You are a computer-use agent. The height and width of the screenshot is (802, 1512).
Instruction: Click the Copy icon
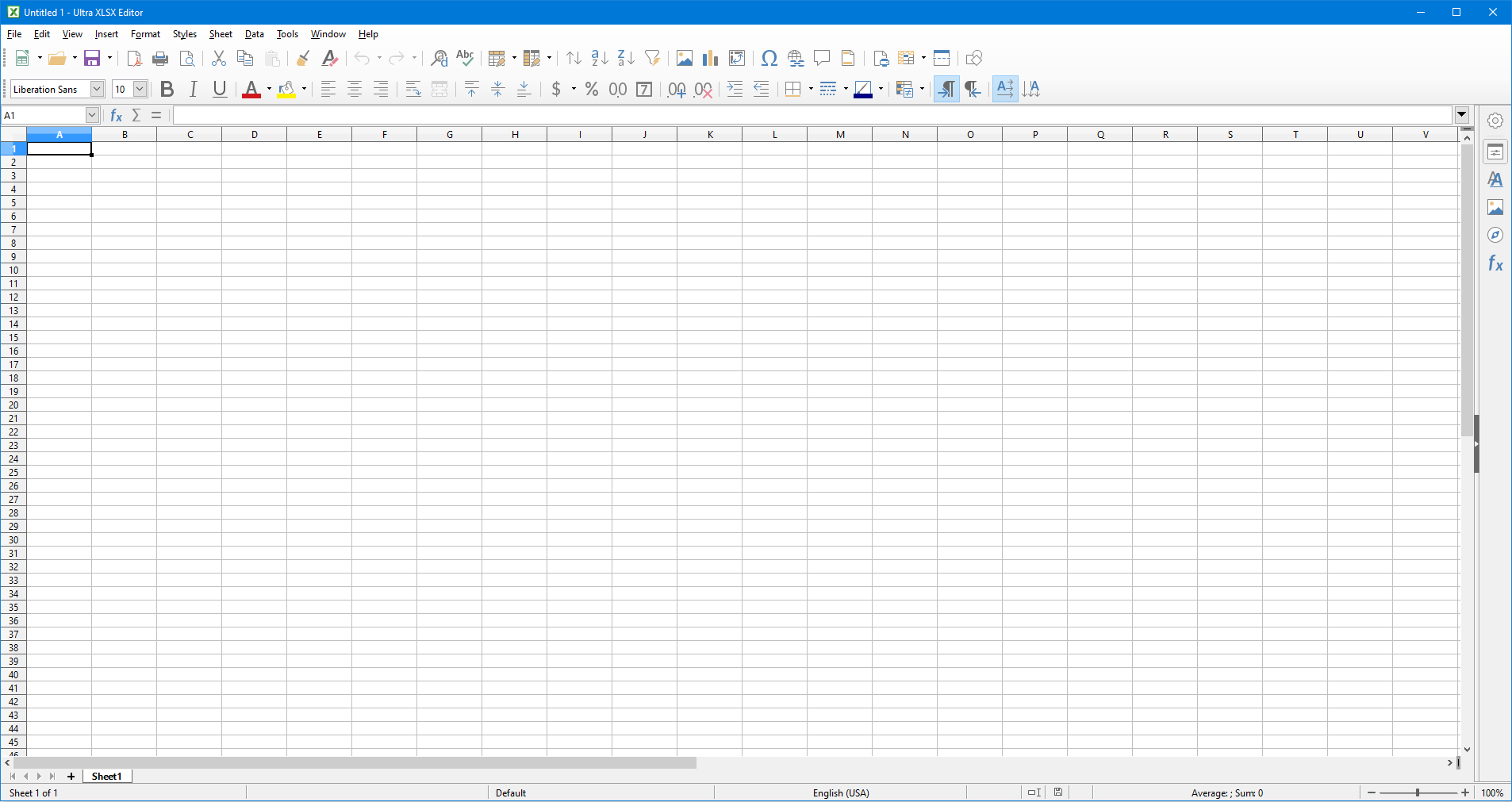click(245, 58)
